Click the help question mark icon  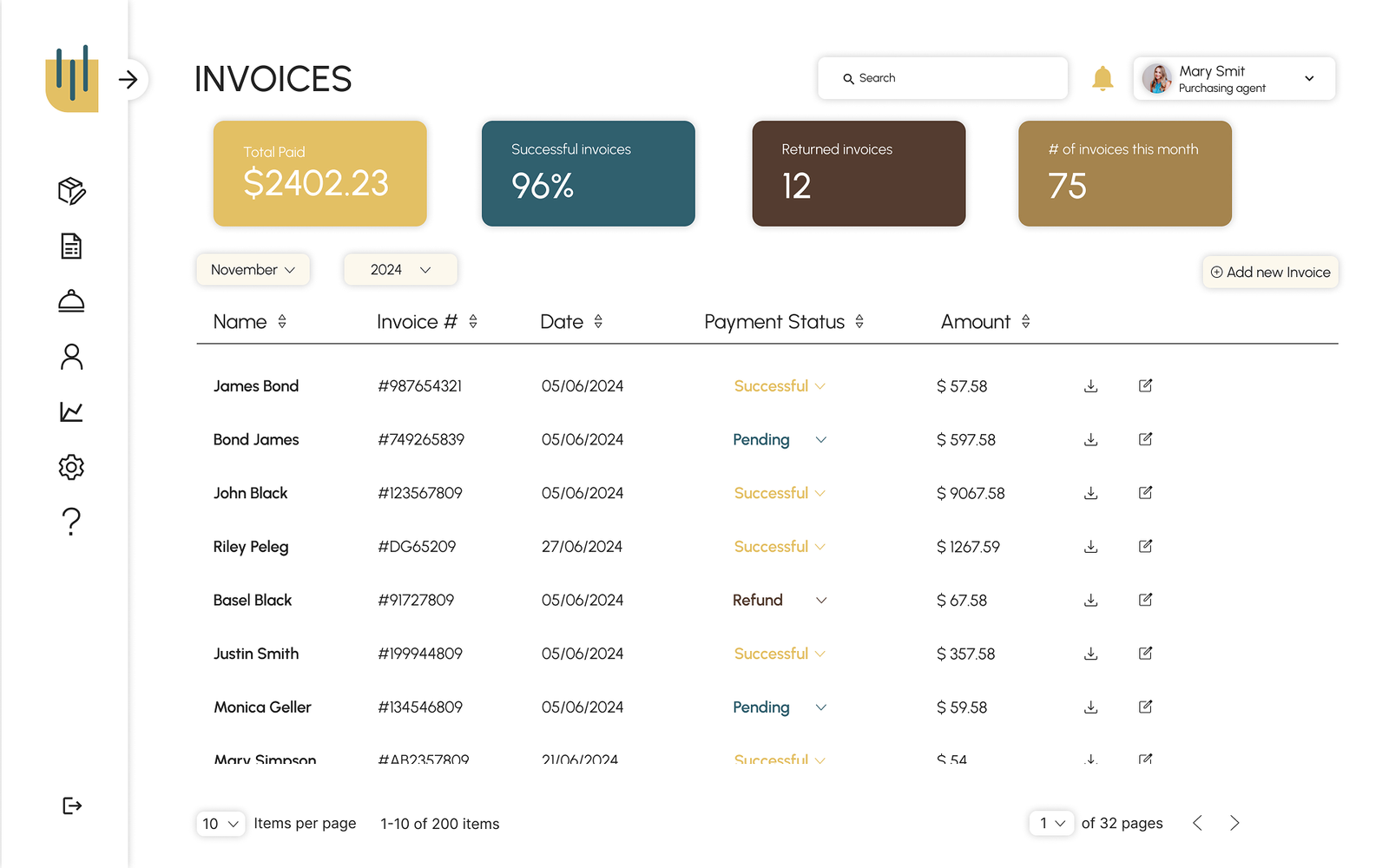71,522
